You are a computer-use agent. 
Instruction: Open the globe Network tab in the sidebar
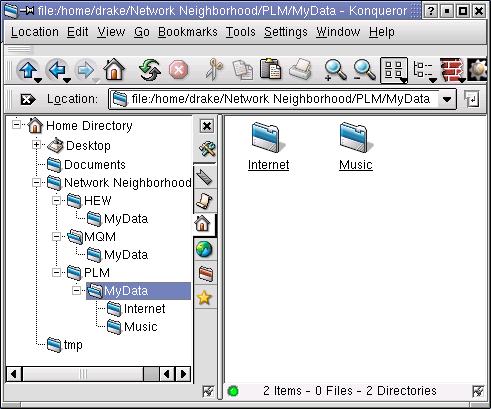pyautogui.click(x=204, y=249)
